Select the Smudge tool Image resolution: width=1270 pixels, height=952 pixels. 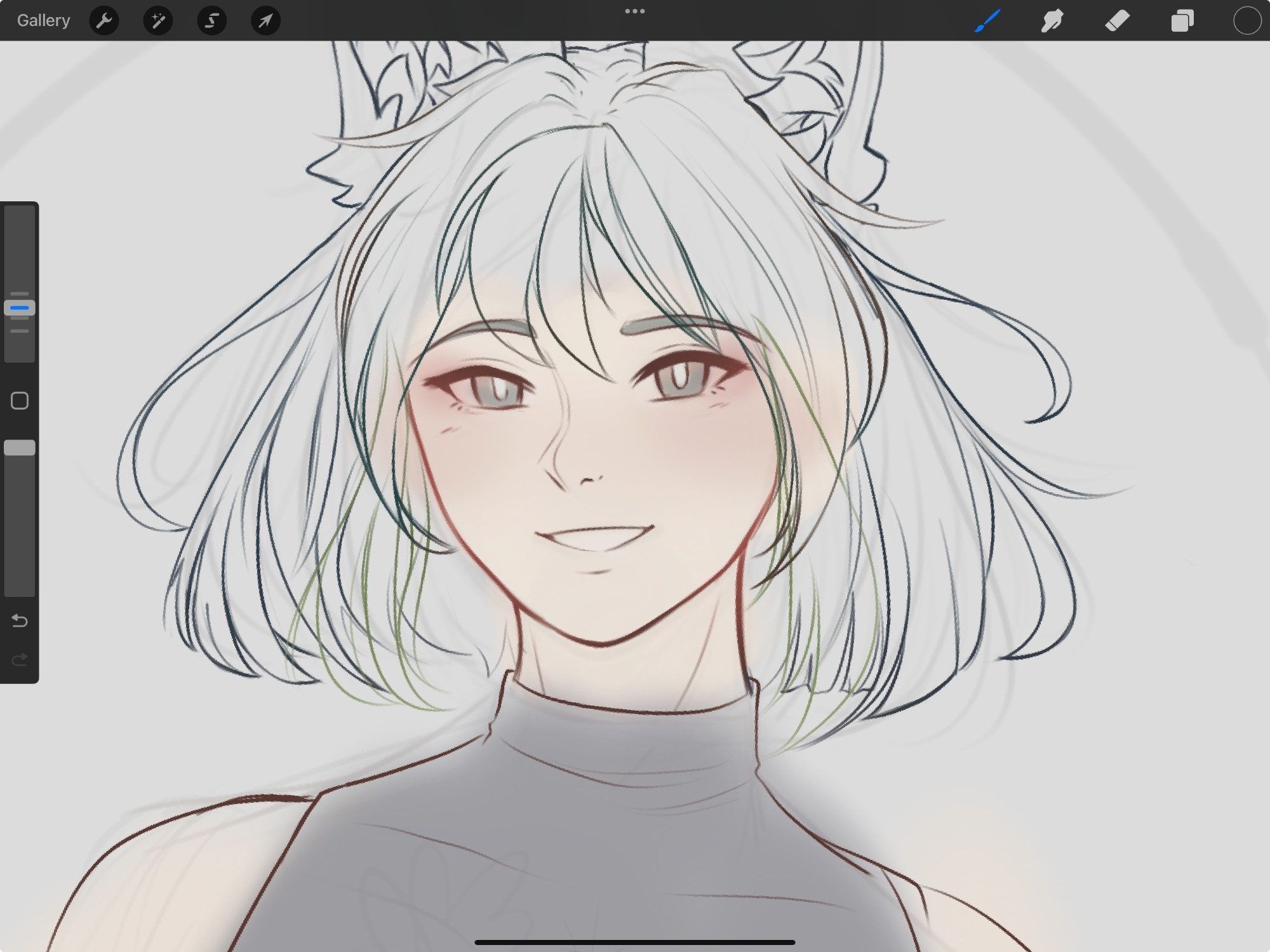pyautogui.click(x=1052, y=21)
